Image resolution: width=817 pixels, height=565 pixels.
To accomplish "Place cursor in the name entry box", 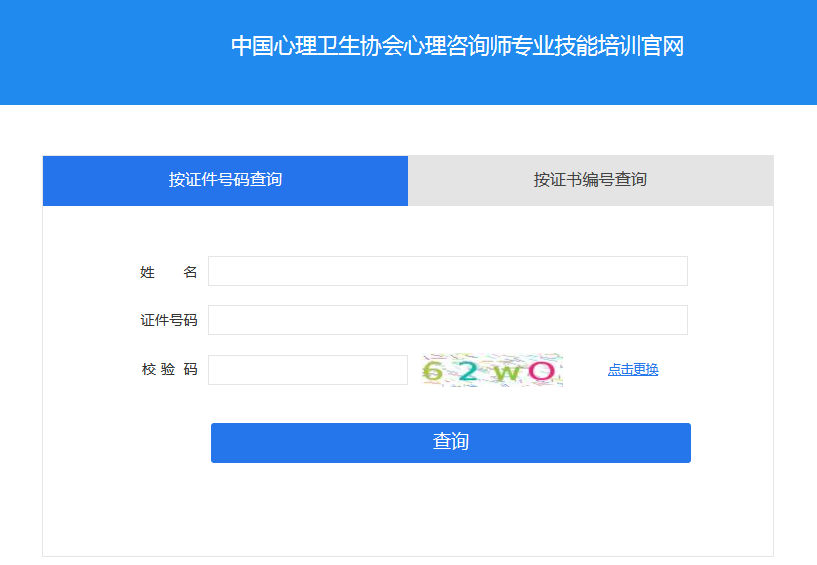I will pos(447,271).
